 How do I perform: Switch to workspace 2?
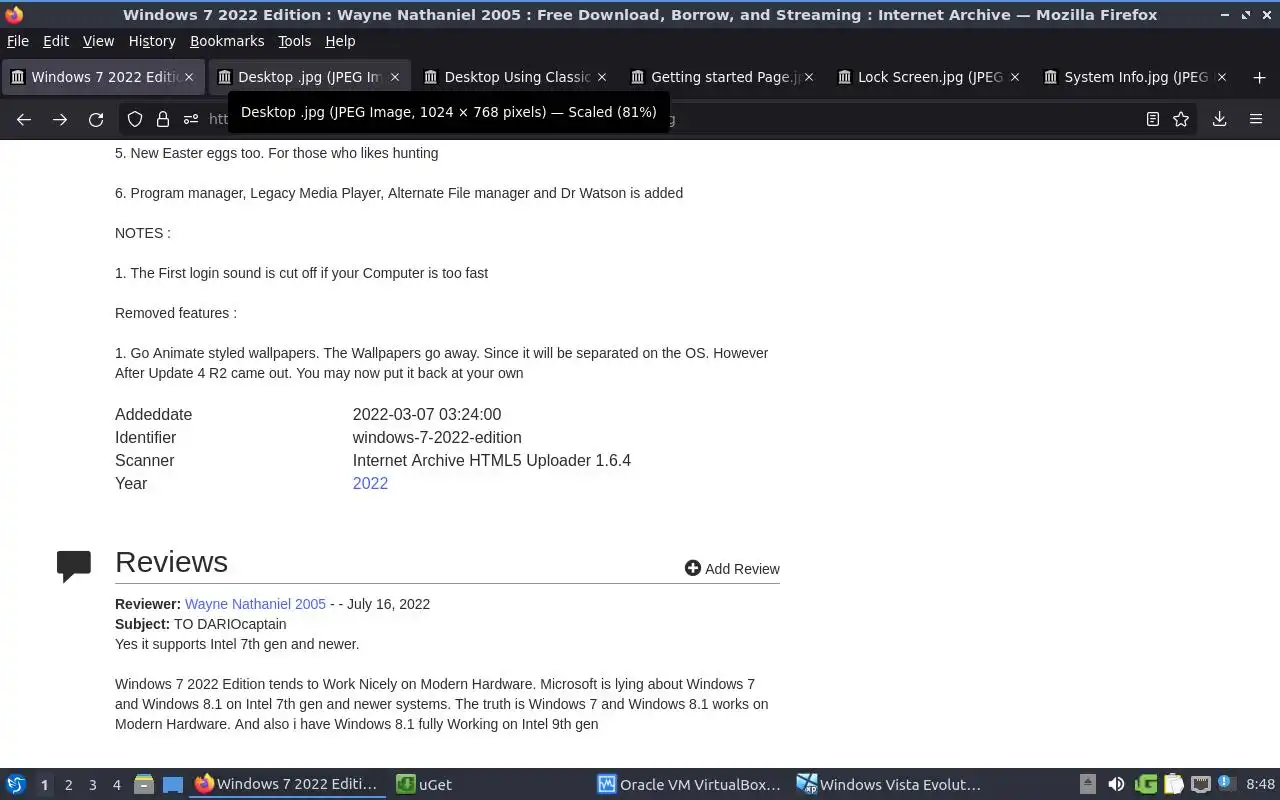click(68, 785)
